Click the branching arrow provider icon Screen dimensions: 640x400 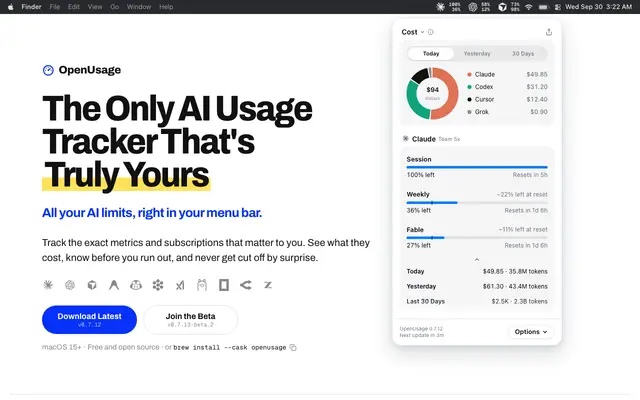[246, 285]
